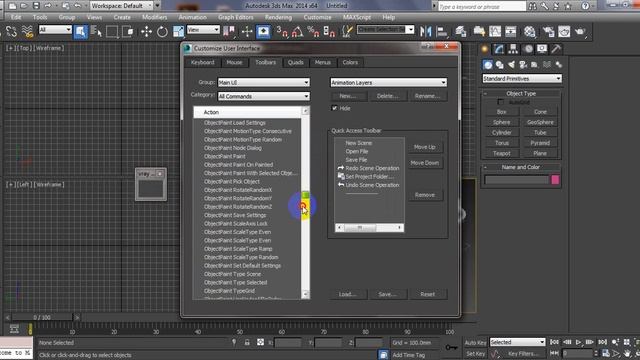Open the Rendering menu
The width and height of the screenshot is (640, 360).
click(x=278, y=17)
